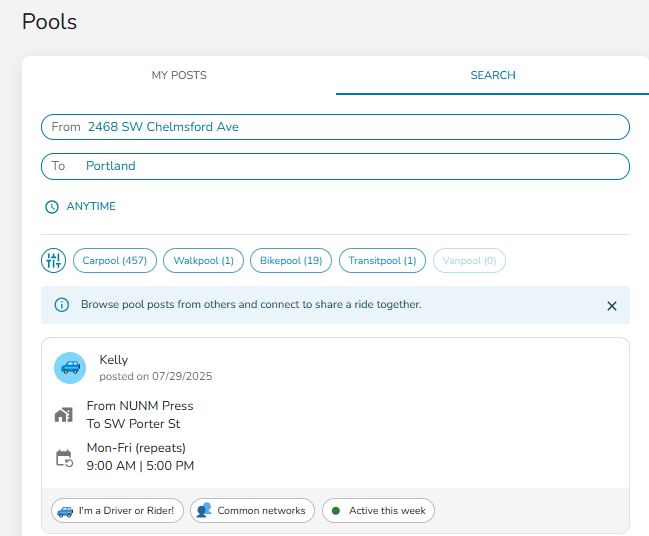Open Kelly's name on the pool post
Screen dimensions: 649x536
[x=113, y=360]
